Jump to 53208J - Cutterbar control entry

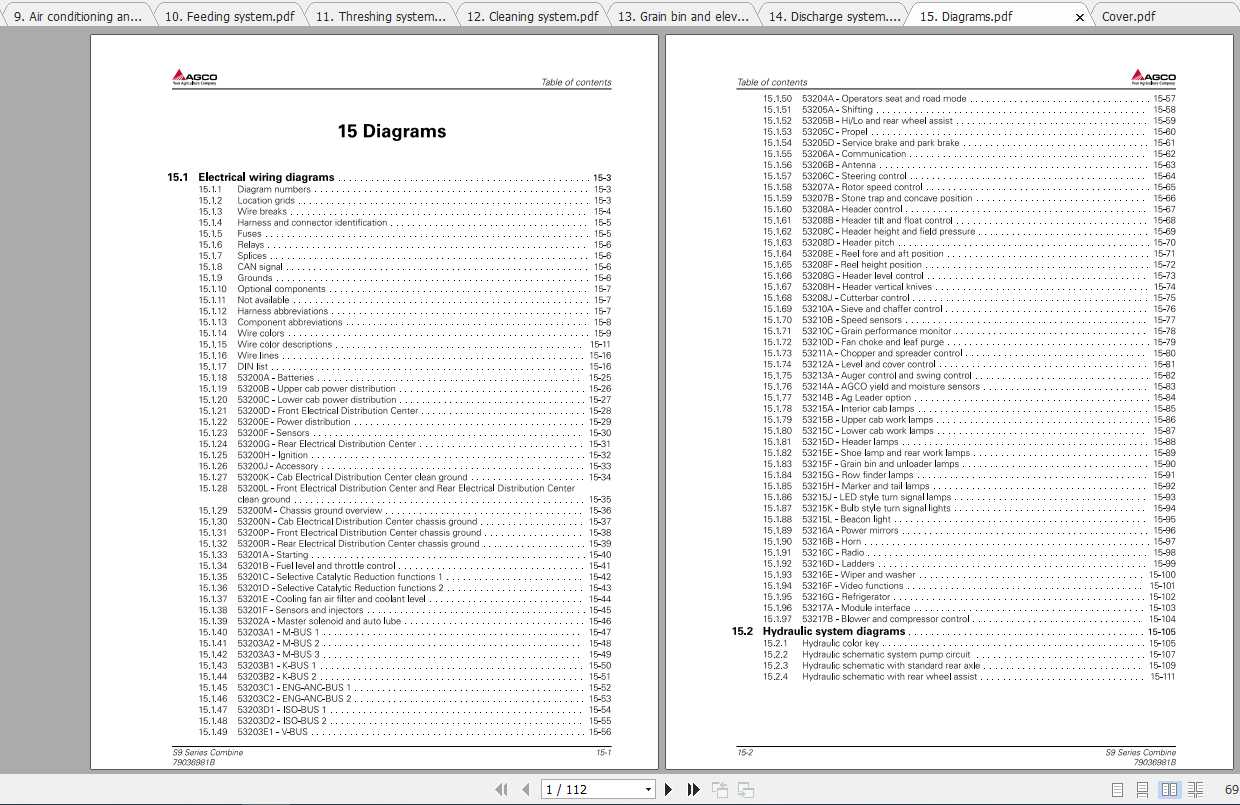point(856,298)
